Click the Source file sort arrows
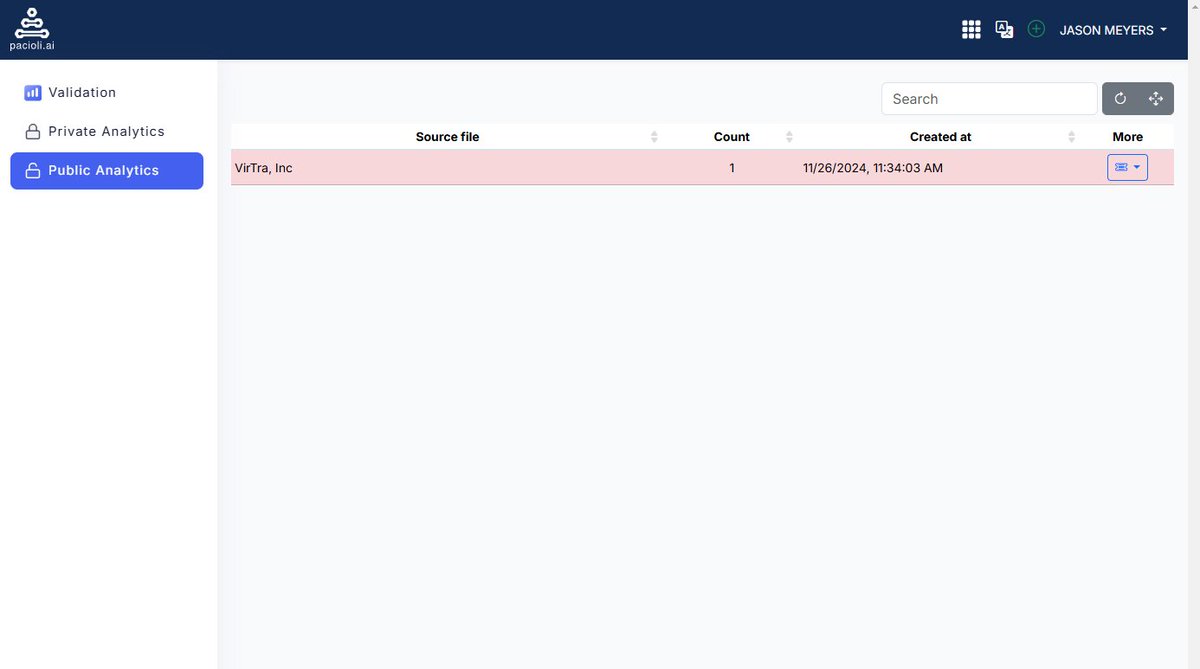This screenshot has height=669, width=1200. pyautogui.click(x=654, y=137)
